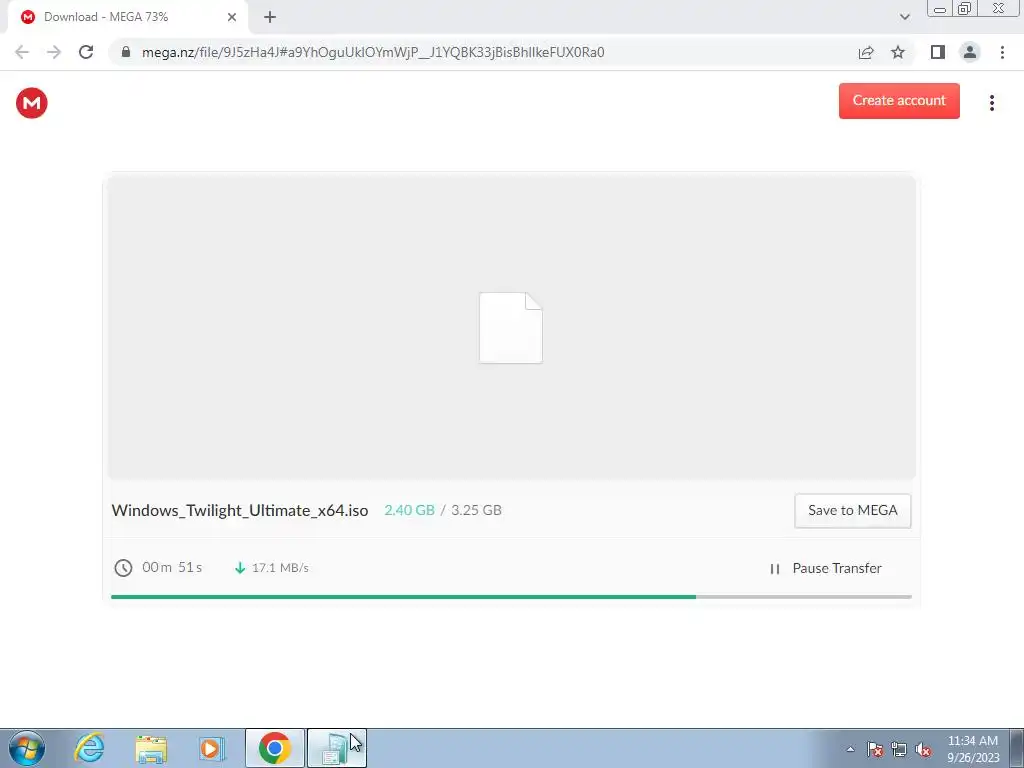The width and height of the screenshot is (1024, 768).
Task: Pause the file transfer
Action: click(x=826, y=568)
